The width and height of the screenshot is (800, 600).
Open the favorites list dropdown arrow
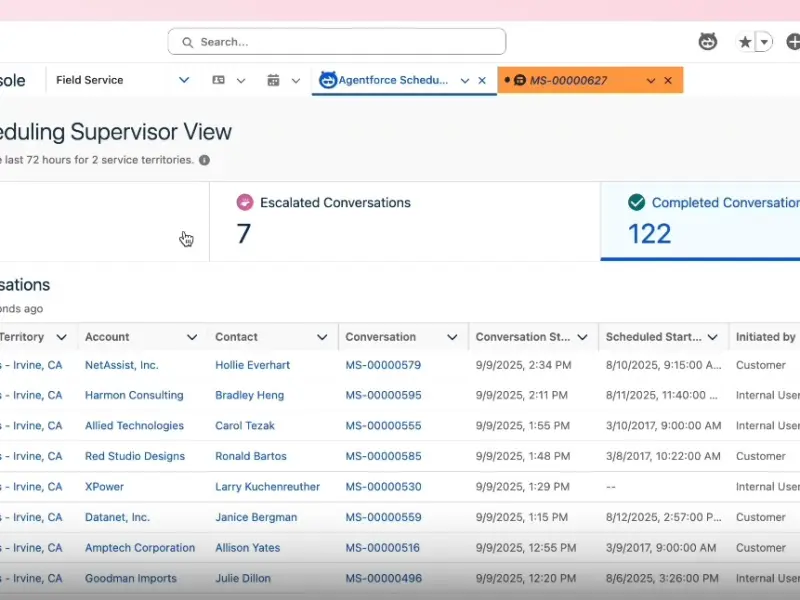pos(764,42)
